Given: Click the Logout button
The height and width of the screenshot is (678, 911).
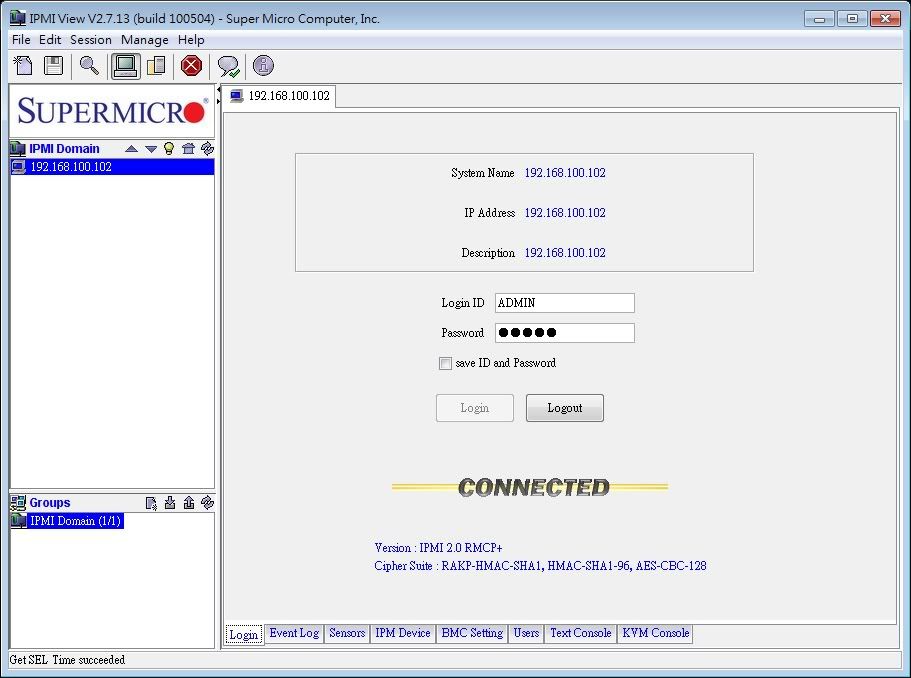Looking at the screenshot, I should [565, 408].
